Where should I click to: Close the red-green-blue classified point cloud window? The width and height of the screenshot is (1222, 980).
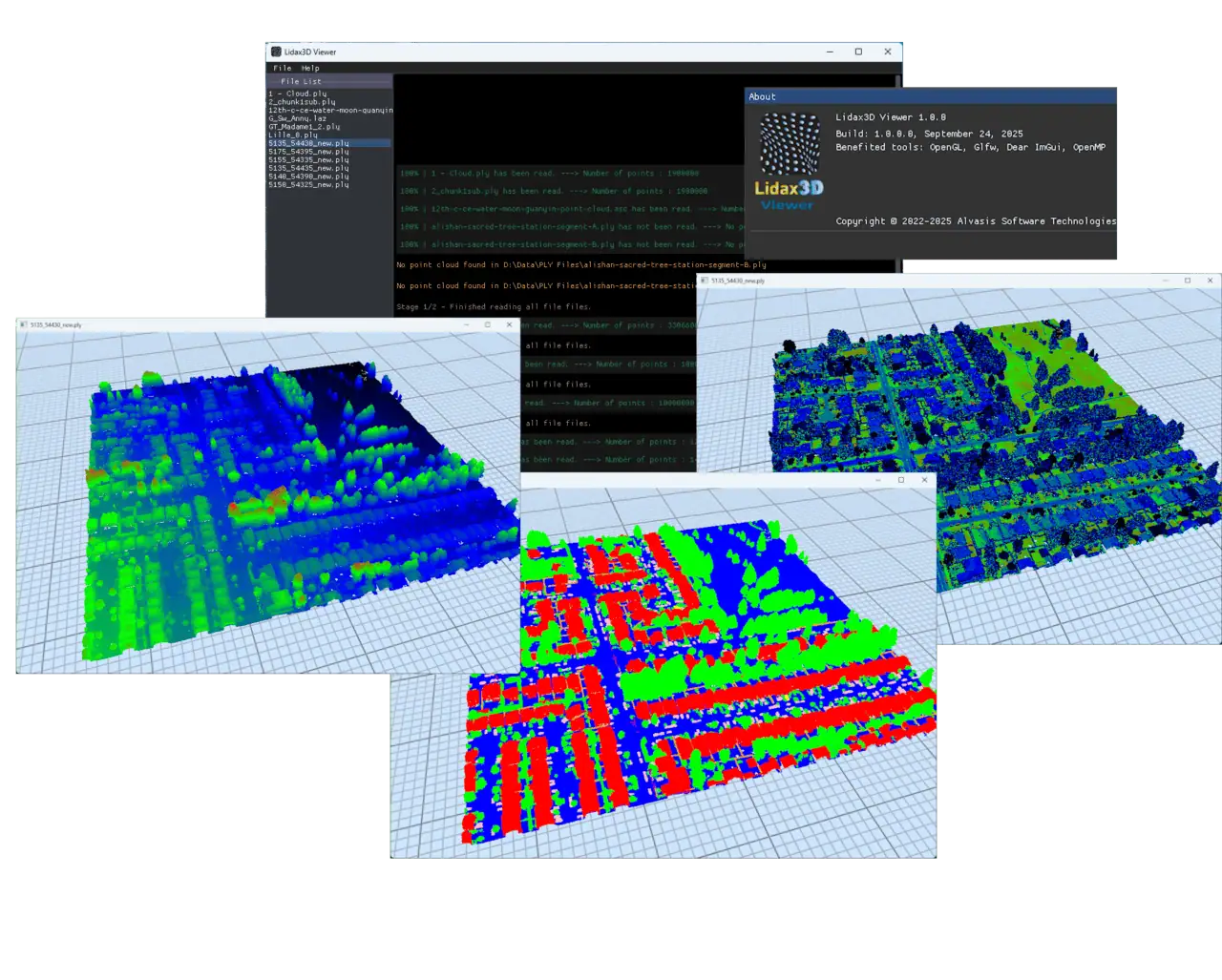(924, 480)
